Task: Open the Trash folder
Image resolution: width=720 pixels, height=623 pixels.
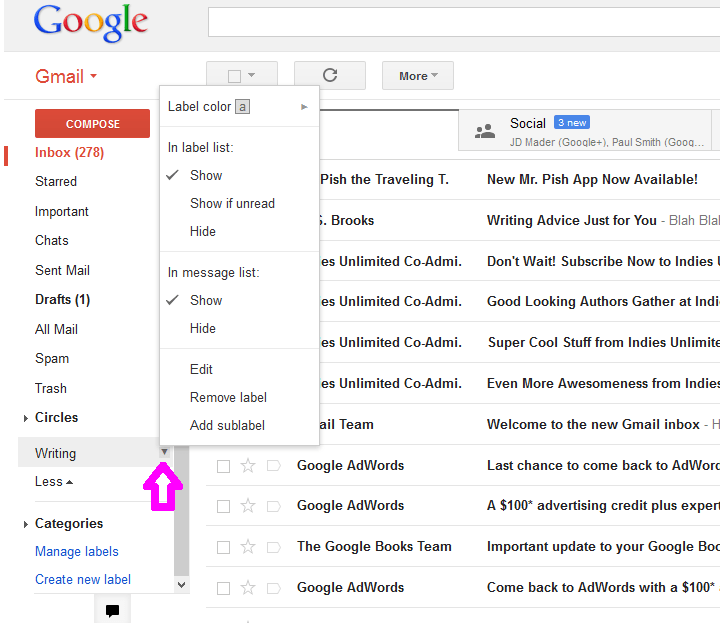Action: 51,388
